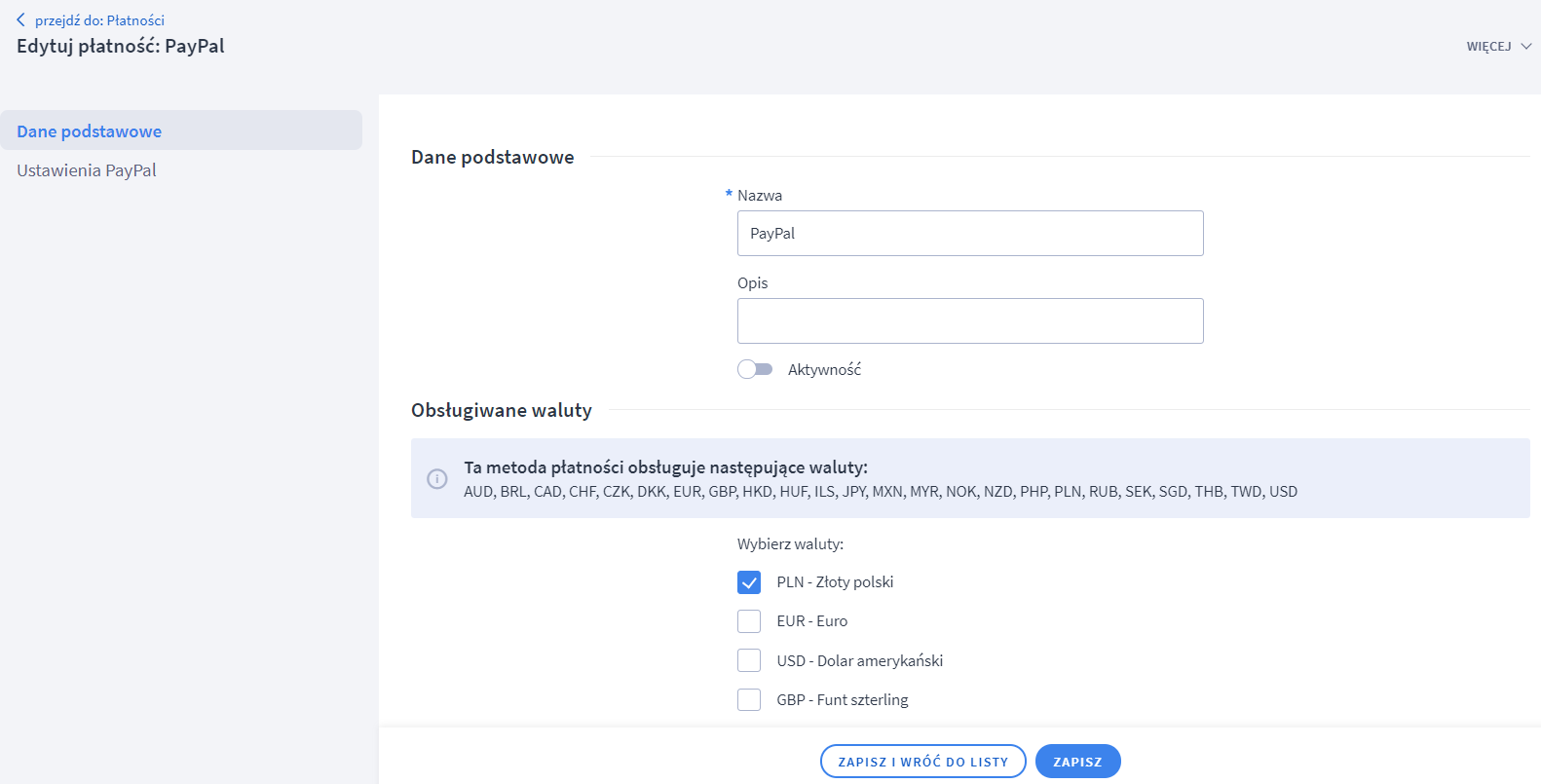1541x784 pixels.
Task: Click the info icon in currencies notice
Action: [x=437, y=479]
